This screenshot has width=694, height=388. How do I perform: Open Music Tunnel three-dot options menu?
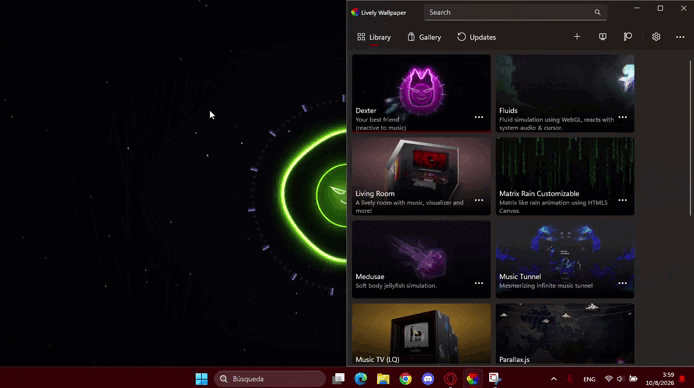(x=622, y=283)
